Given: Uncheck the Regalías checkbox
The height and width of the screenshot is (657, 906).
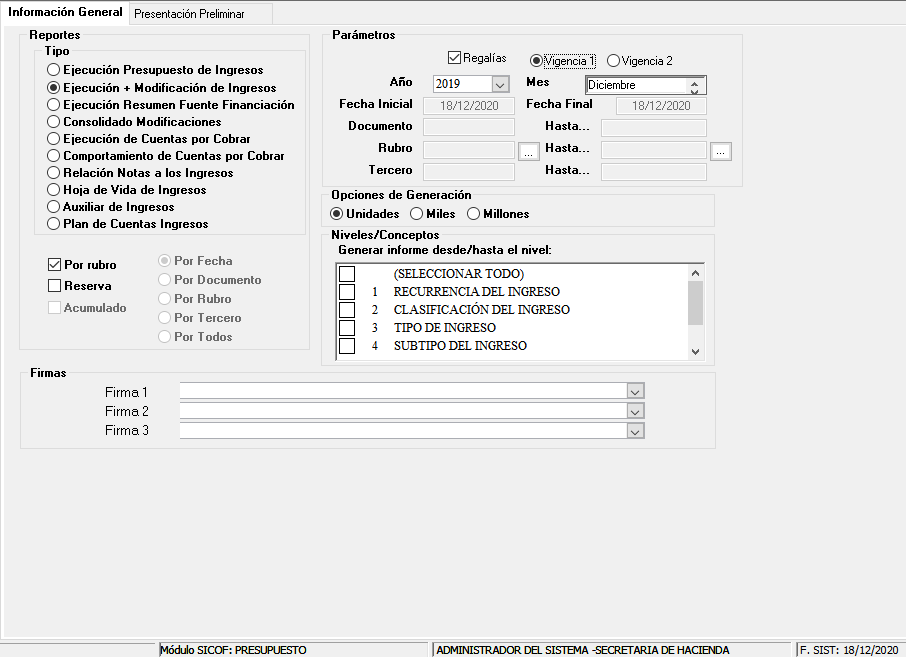Looking at the screenshot, I should pyautogui.click(x=455, y=58).
